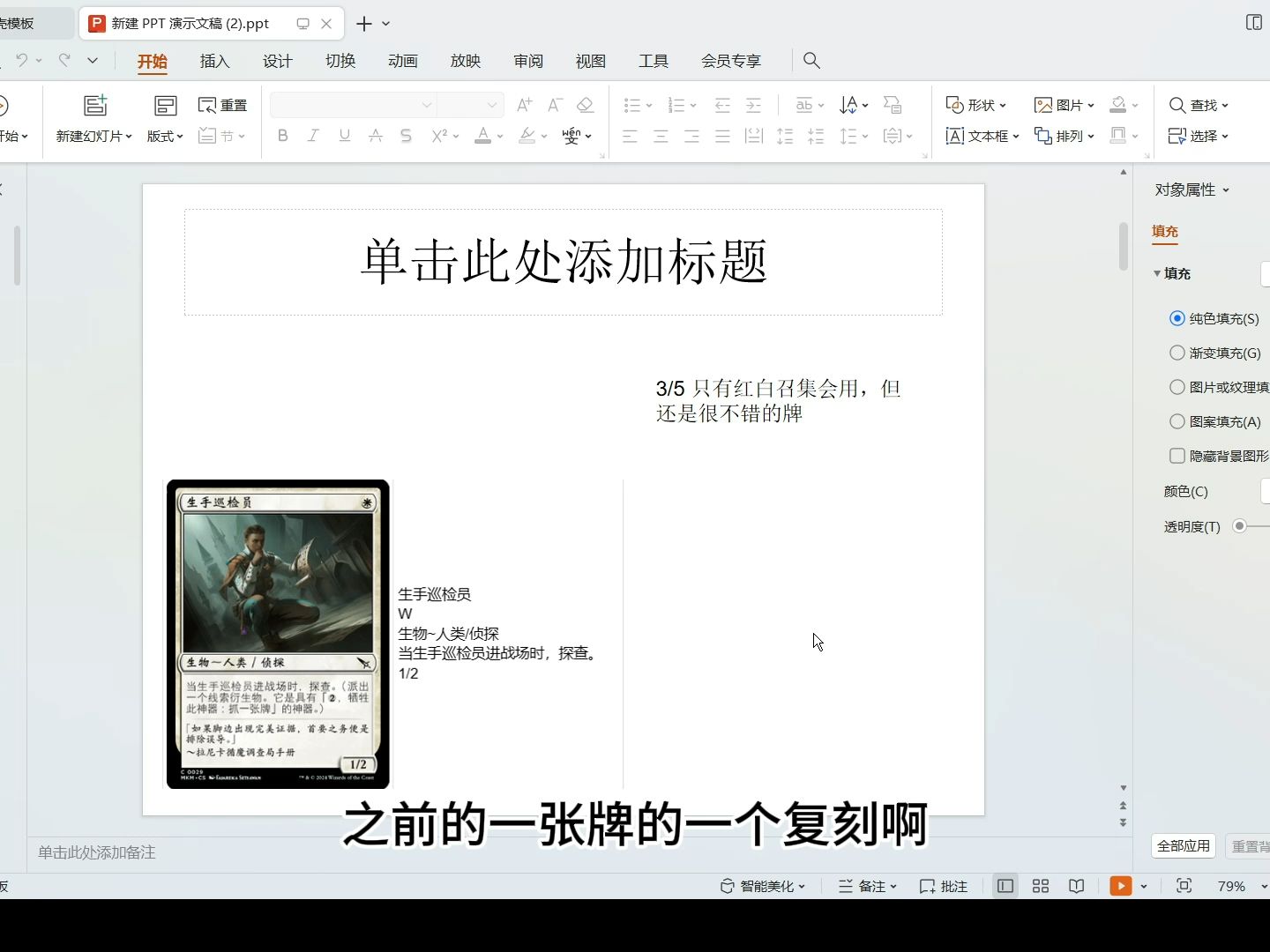Toggle Underline formatting
1270x952 pixels.
point(344,136)
